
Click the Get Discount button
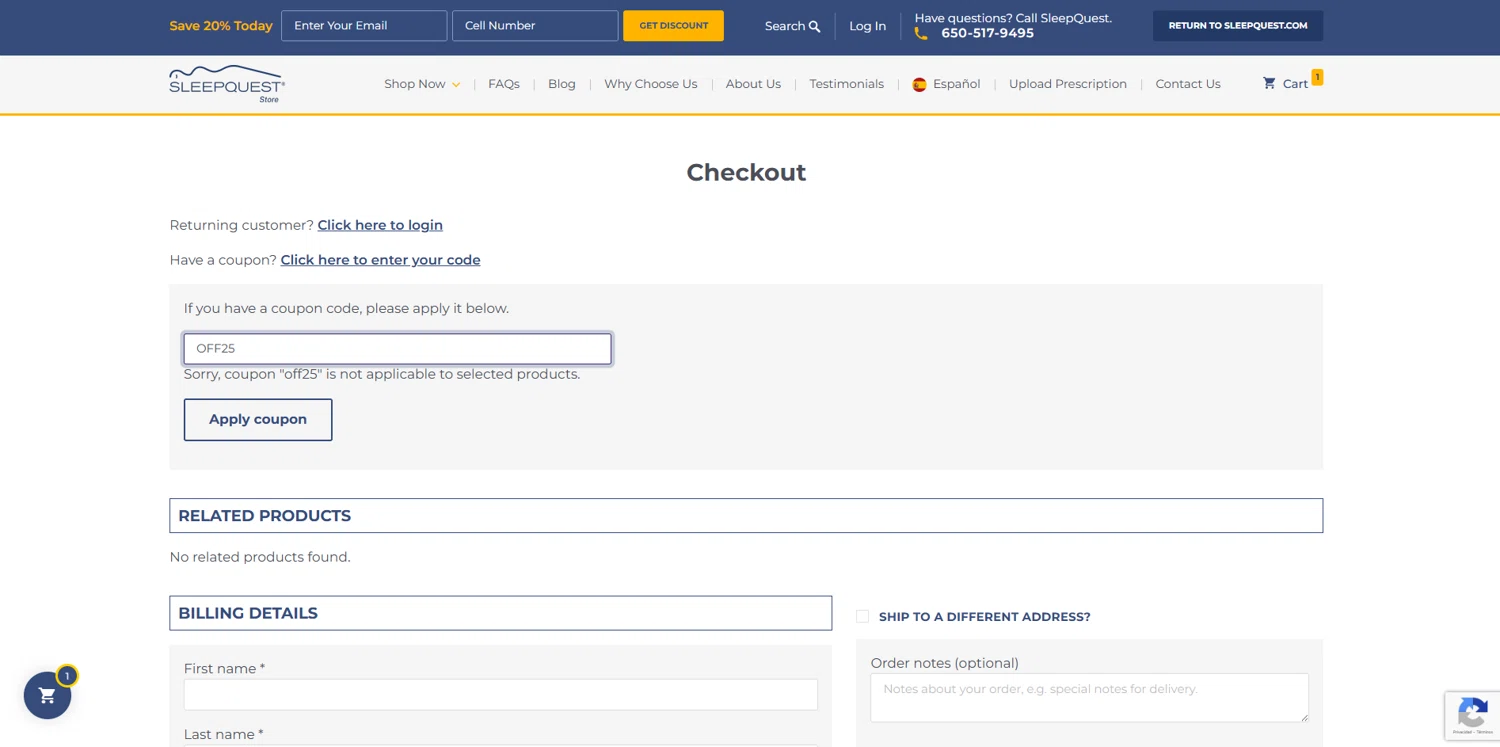pyautogui.click(x=673, y=26)
